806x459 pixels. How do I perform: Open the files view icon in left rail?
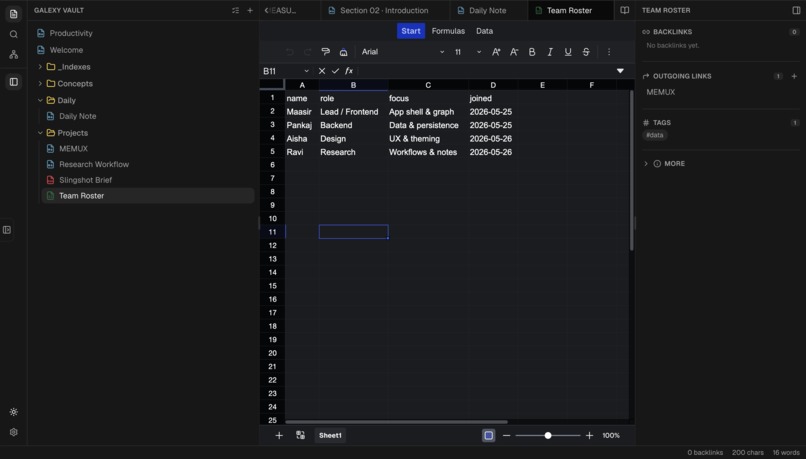coord(13,14)
